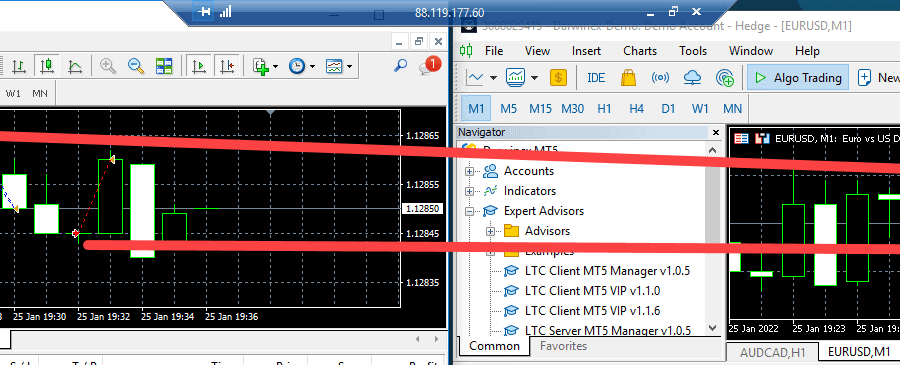Open Window menu in MetaTrader 5
The image size is (900, 365).
click(x=751, y=51)
